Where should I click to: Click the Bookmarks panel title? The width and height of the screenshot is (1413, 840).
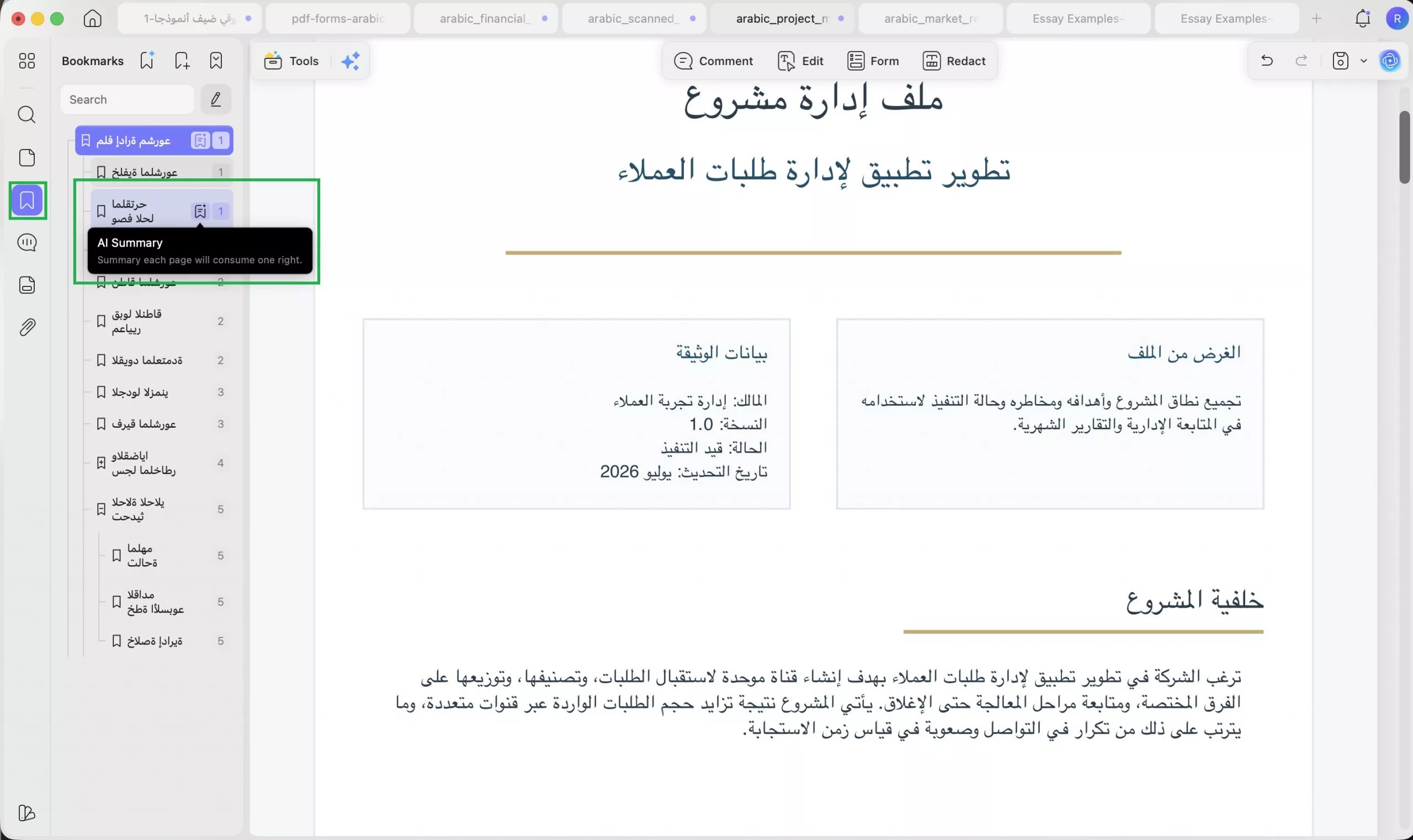tap(92, 61)
